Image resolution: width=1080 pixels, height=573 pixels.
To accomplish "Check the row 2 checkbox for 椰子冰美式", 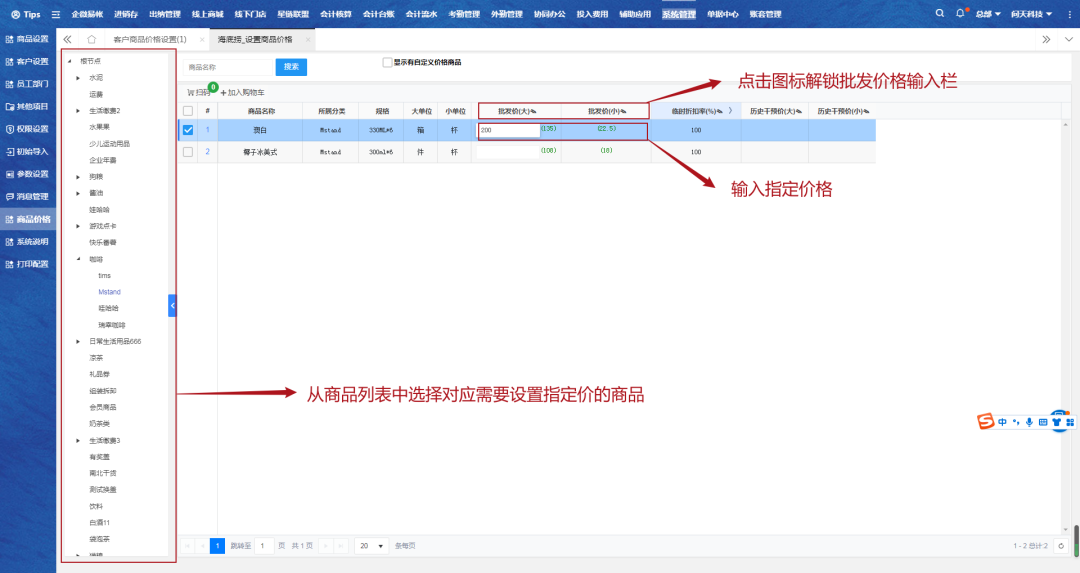I will tap(187, 152).
